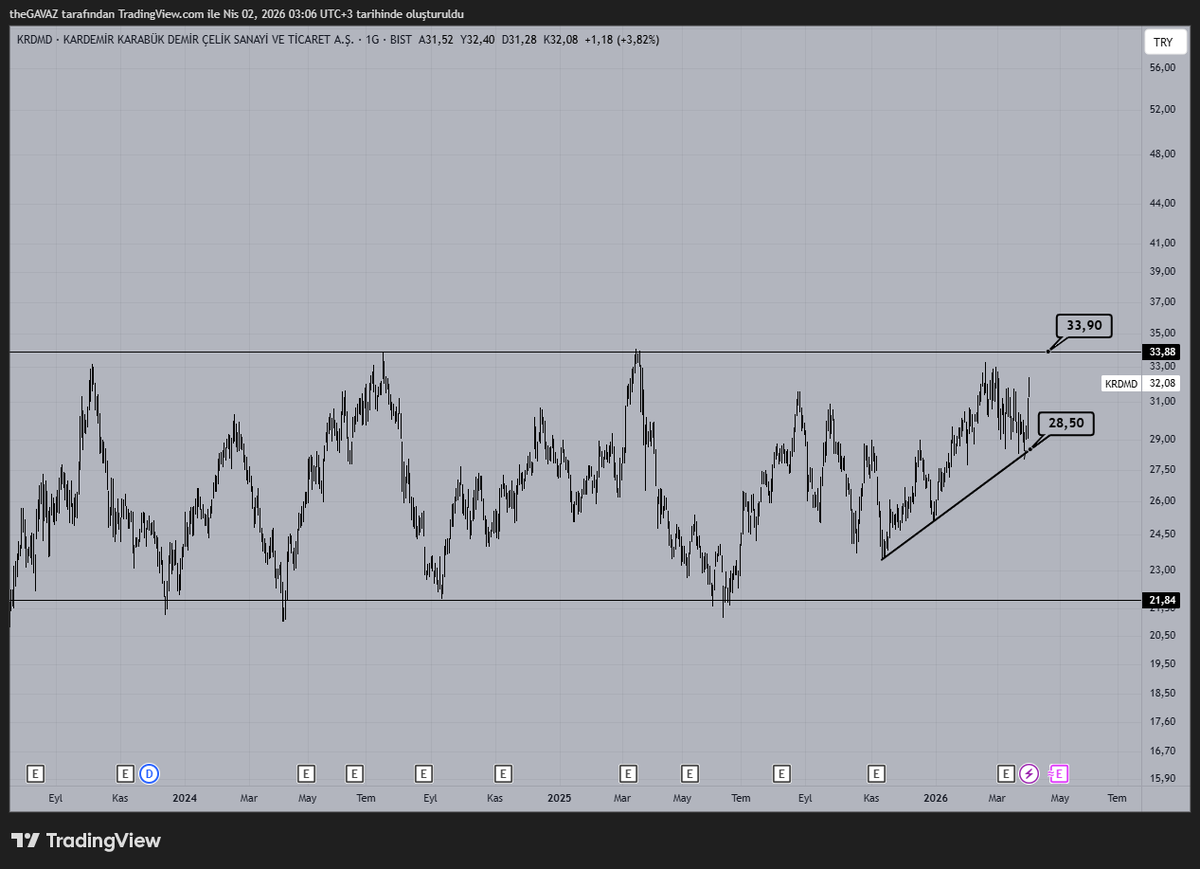Click the 35,00 price axis label
1200x869 pixels.
pos(1162,333)
